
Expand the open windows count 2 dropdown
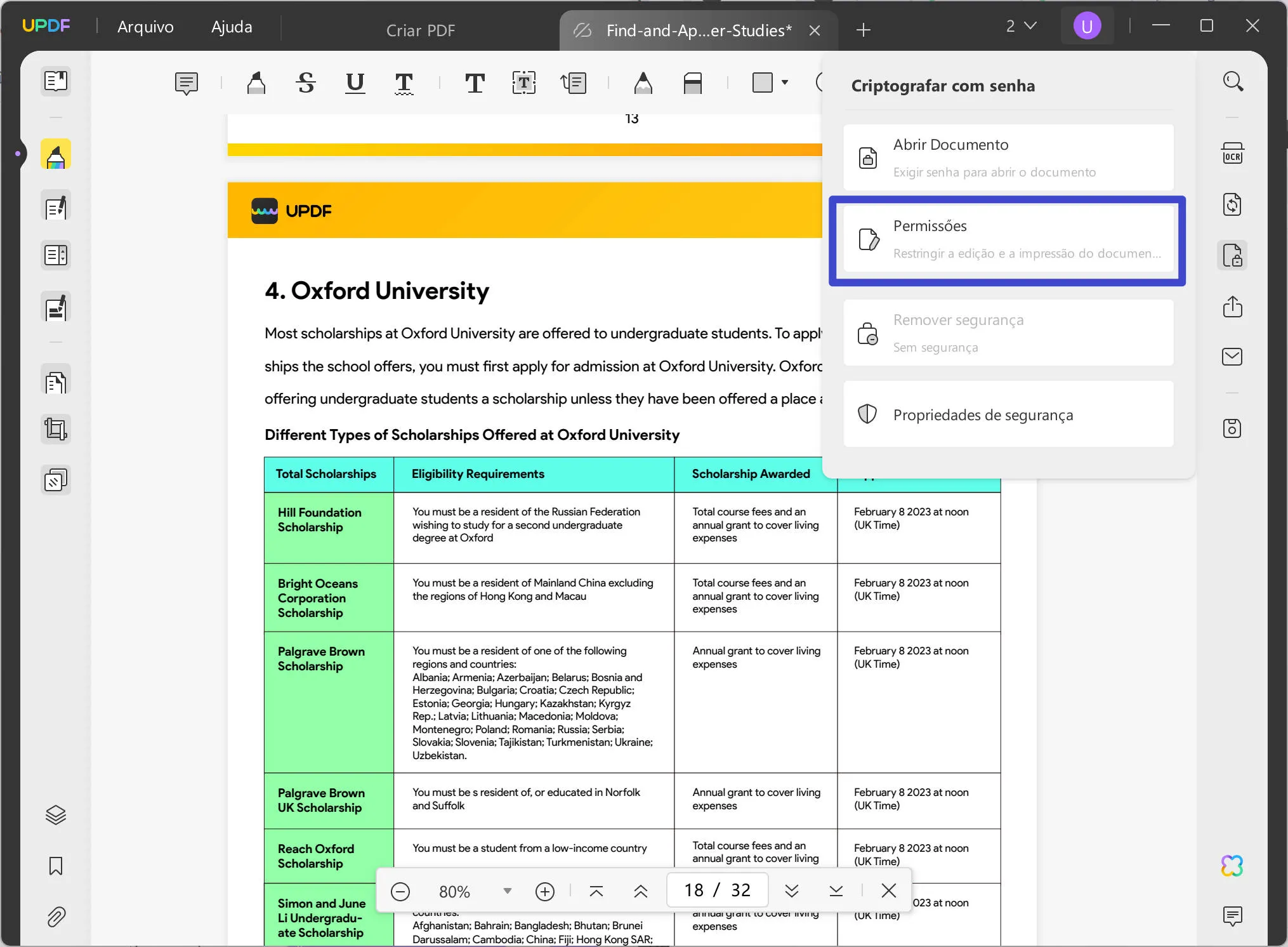[x=1021, y=26]
